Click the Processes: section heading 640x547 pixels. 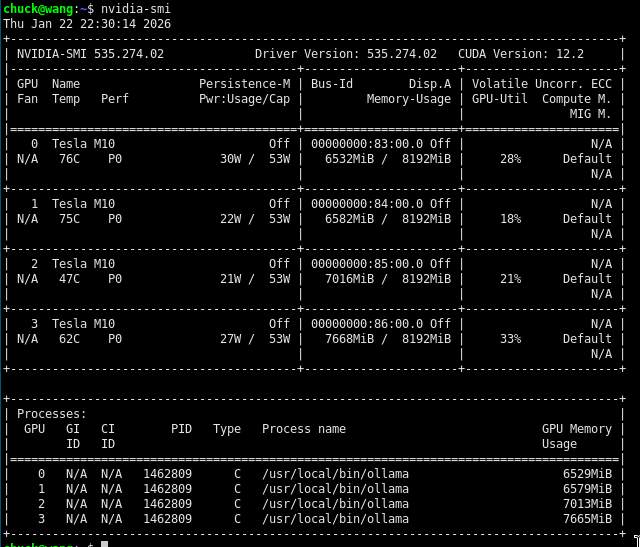coord(52,414)
